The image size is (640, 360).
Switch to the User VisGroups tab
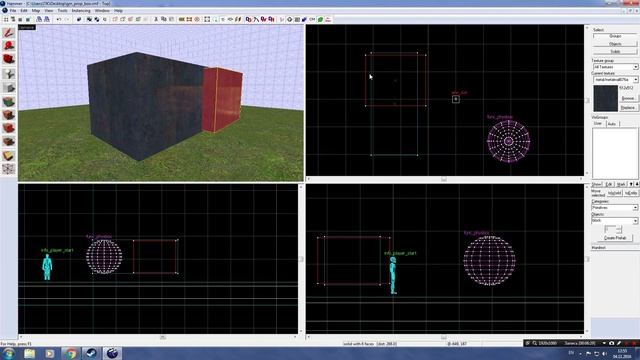[598, 123]
